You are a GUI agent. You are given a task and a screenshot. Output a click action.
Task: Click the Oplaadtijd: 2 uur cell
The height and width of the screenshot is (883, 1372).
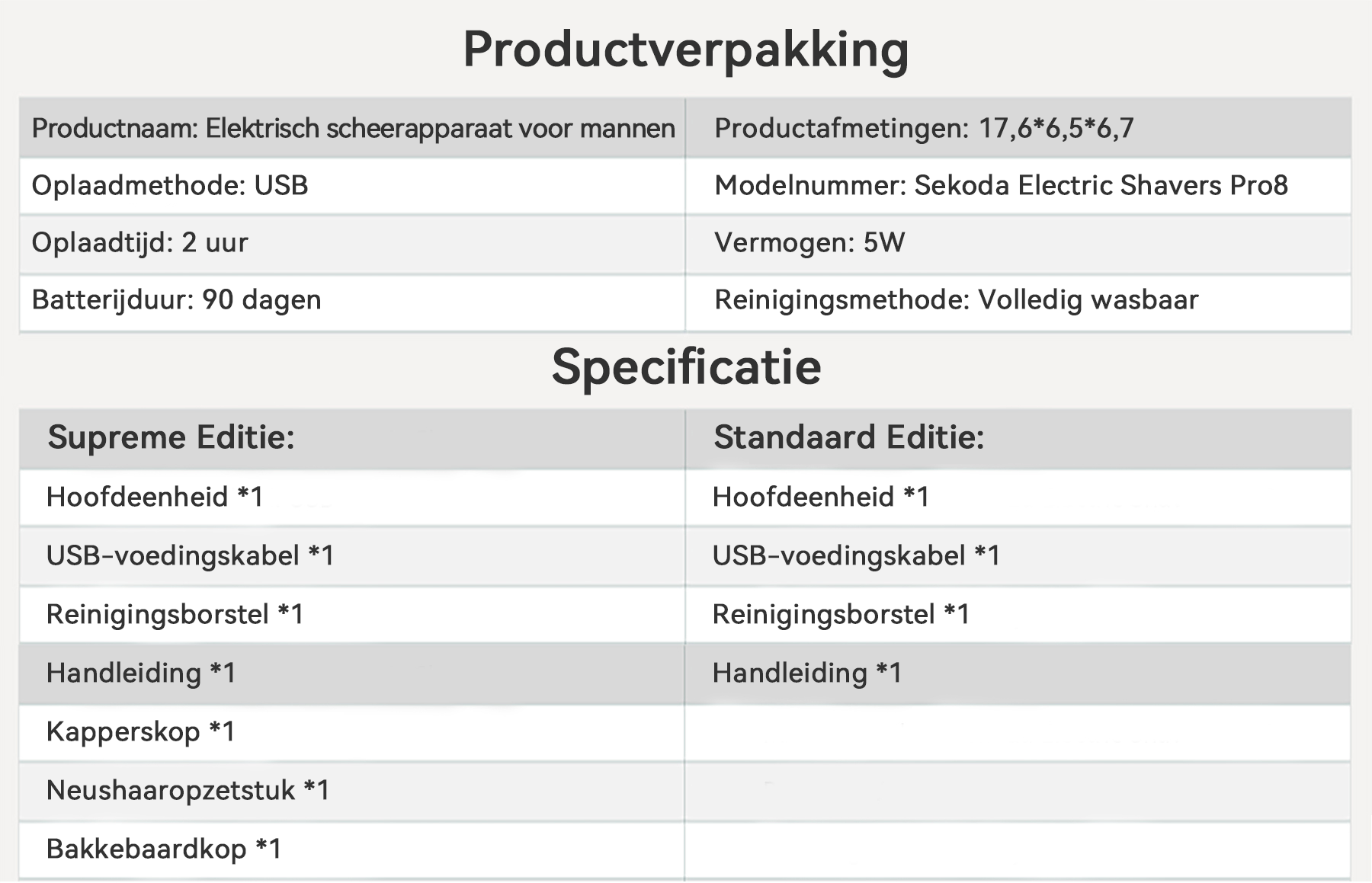[140, 243]
